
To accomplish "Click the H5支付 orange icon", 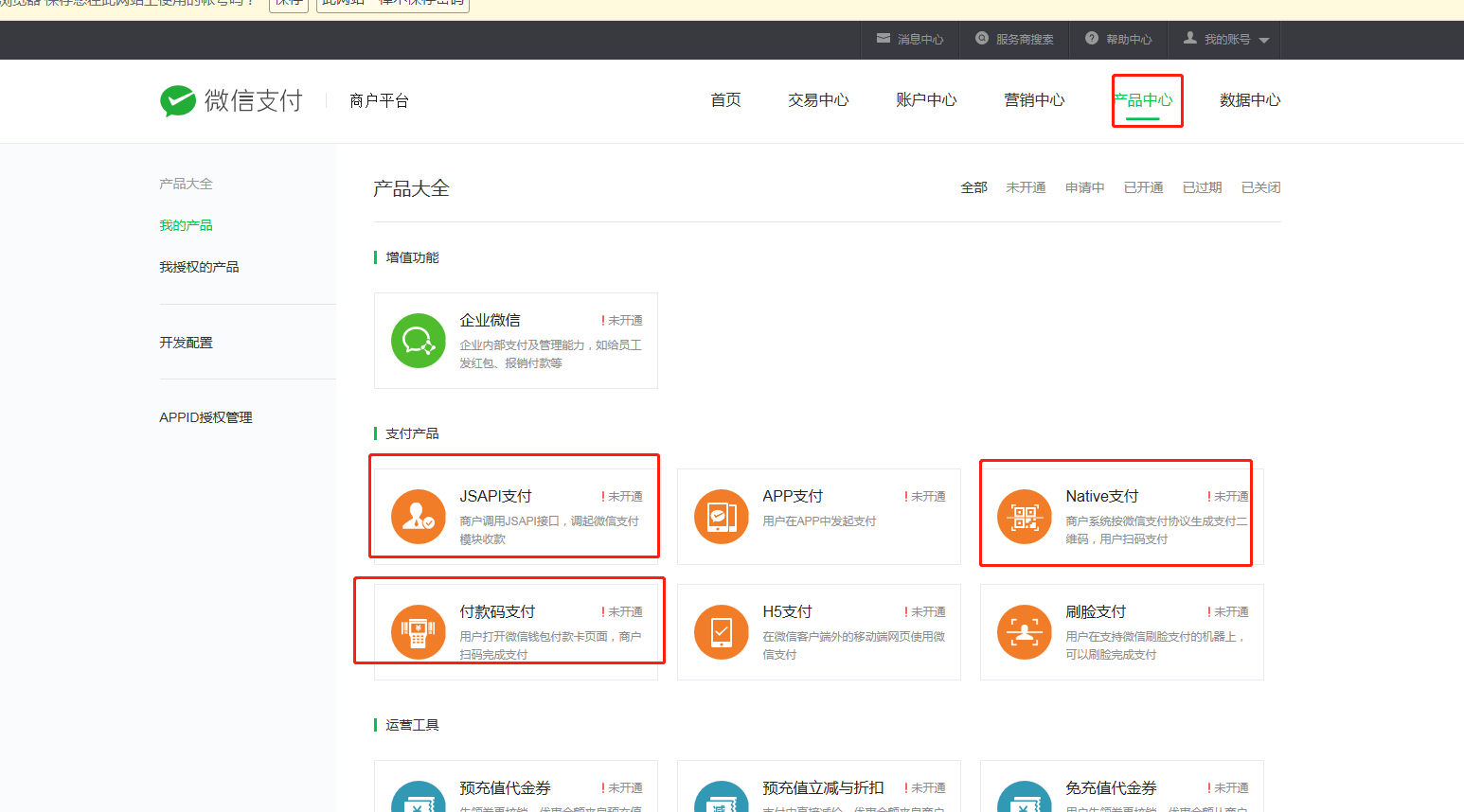I will pos(722,632).
